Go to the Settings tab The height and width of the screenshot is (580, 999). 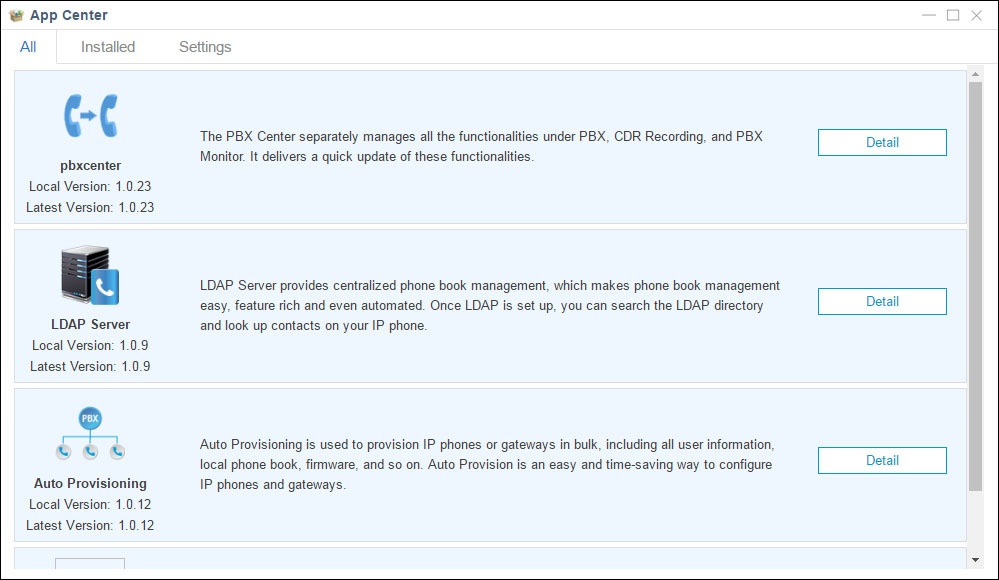205,47
